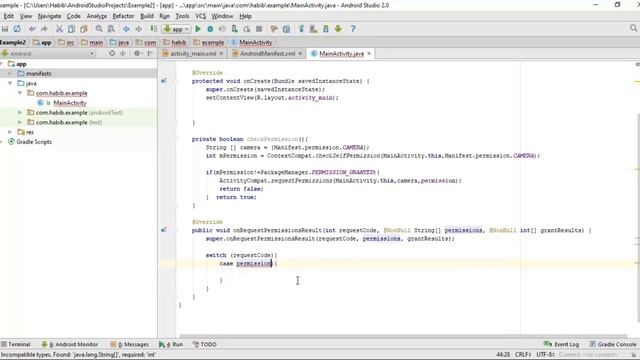Screen dimensions: 640x360
Task: Close the activity_main.xml tab
Action: 221,53
